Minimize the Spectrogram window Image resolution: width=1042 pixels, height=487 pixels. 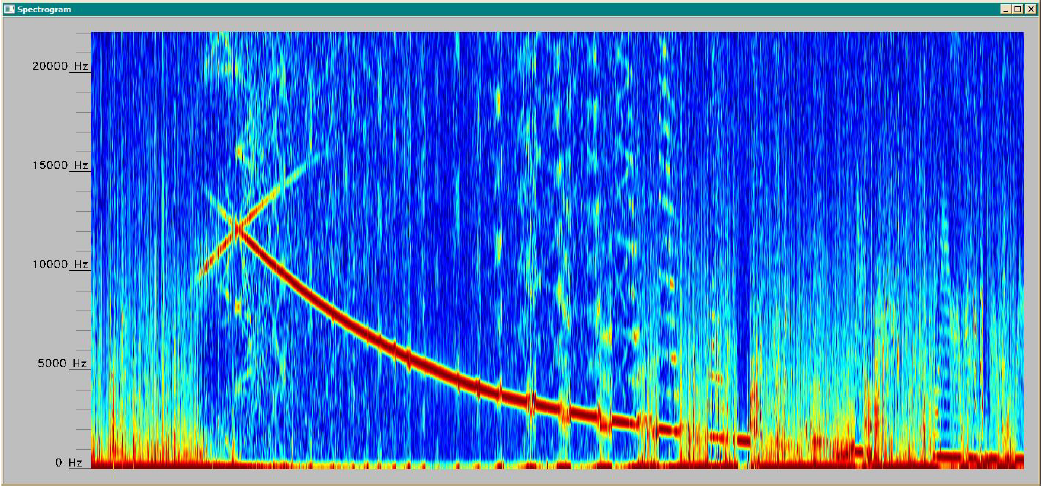(x=1007, y=10)
